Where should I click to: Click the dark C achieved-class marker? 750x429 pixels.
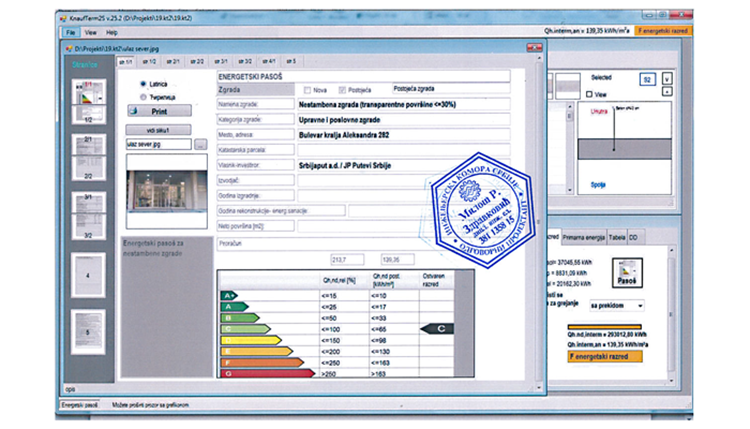click(437, 329)
